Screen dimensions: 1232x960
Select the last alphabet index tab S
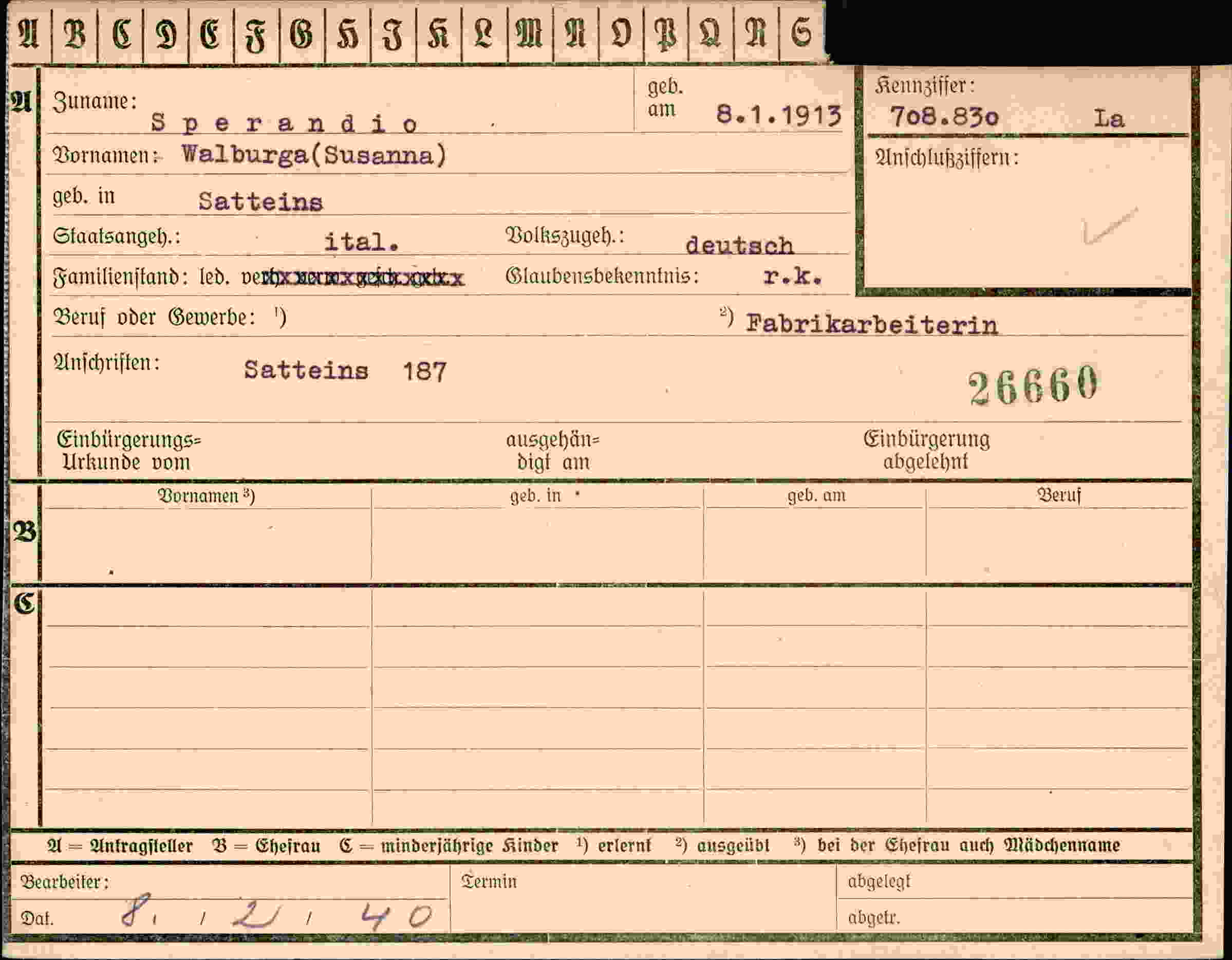802,34
